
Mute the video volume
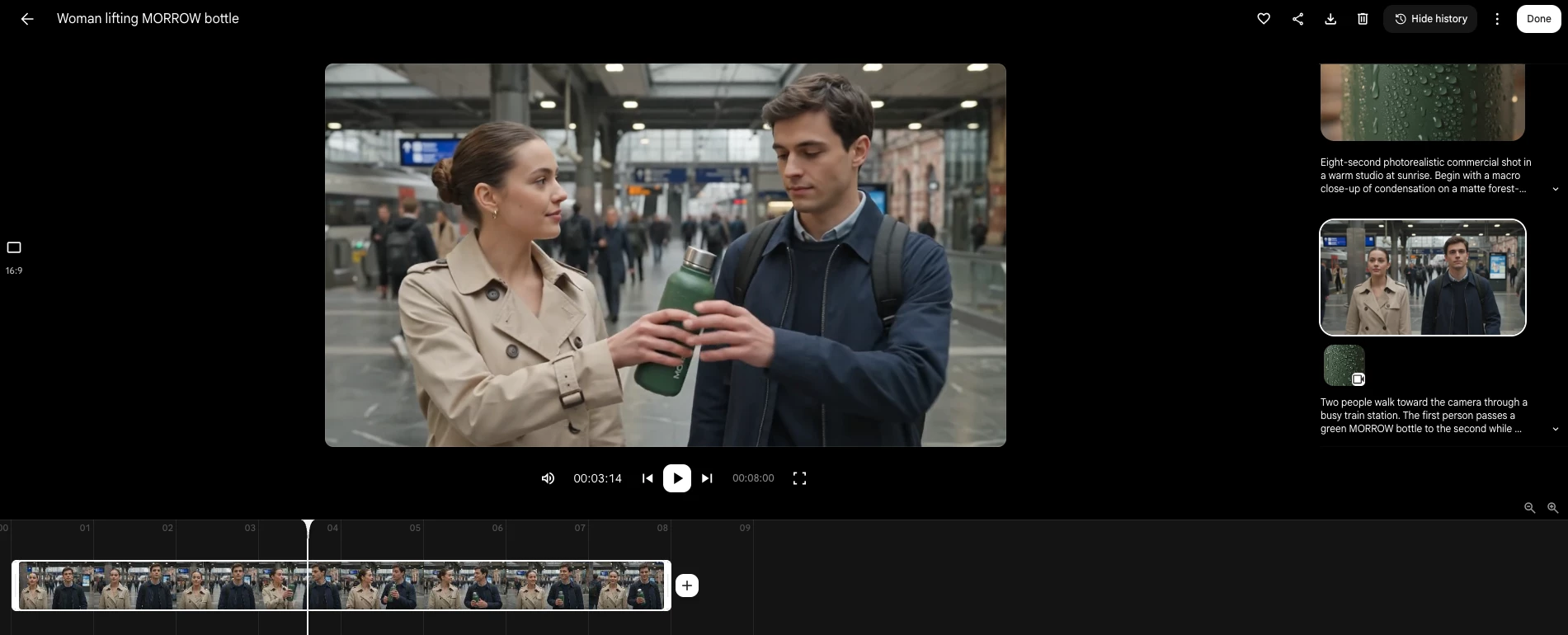[x=548, y=478]
